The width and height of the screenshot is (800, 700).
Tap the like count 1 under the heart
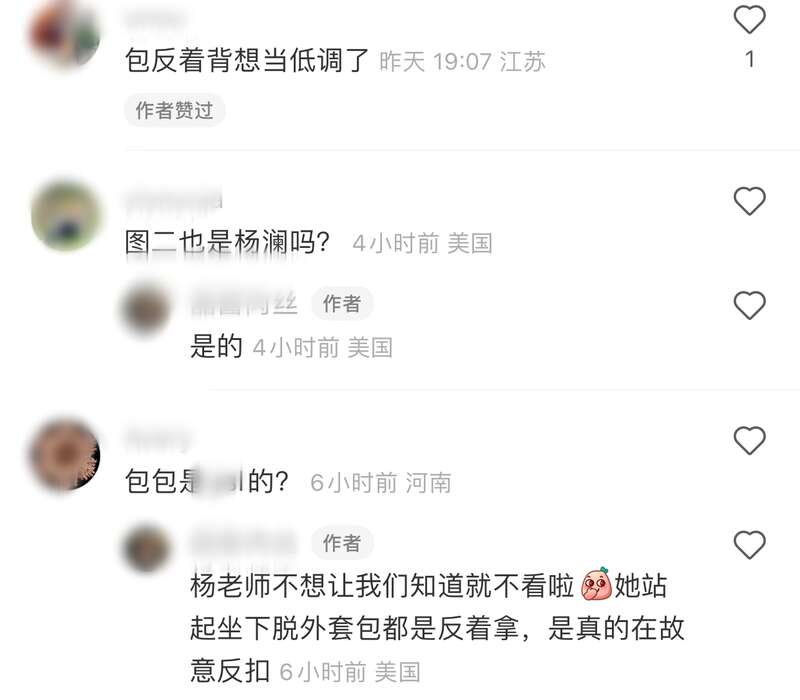click(749, 59)
